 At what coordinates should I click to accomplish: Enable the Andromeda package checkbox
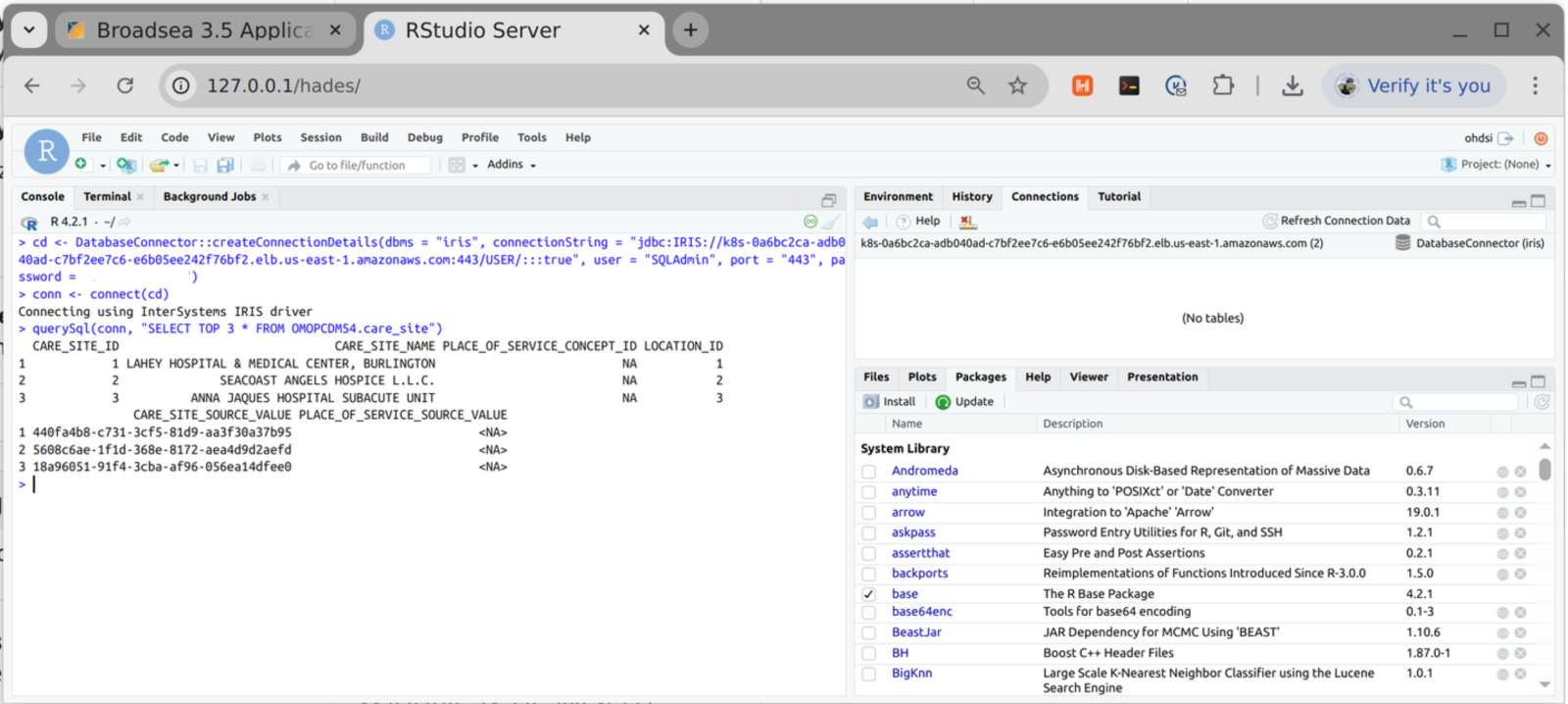click(x=869, y=472)
